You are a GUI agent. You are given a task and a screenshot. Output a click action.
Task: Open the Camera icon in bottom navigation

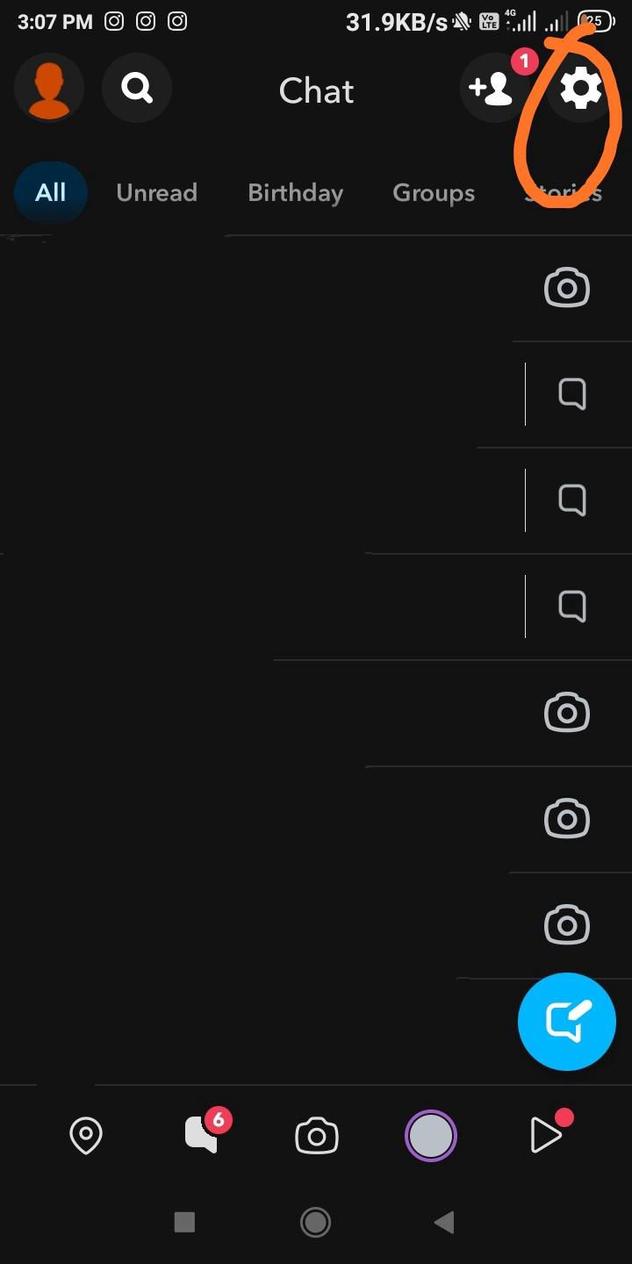click(x=316, y=1135)
